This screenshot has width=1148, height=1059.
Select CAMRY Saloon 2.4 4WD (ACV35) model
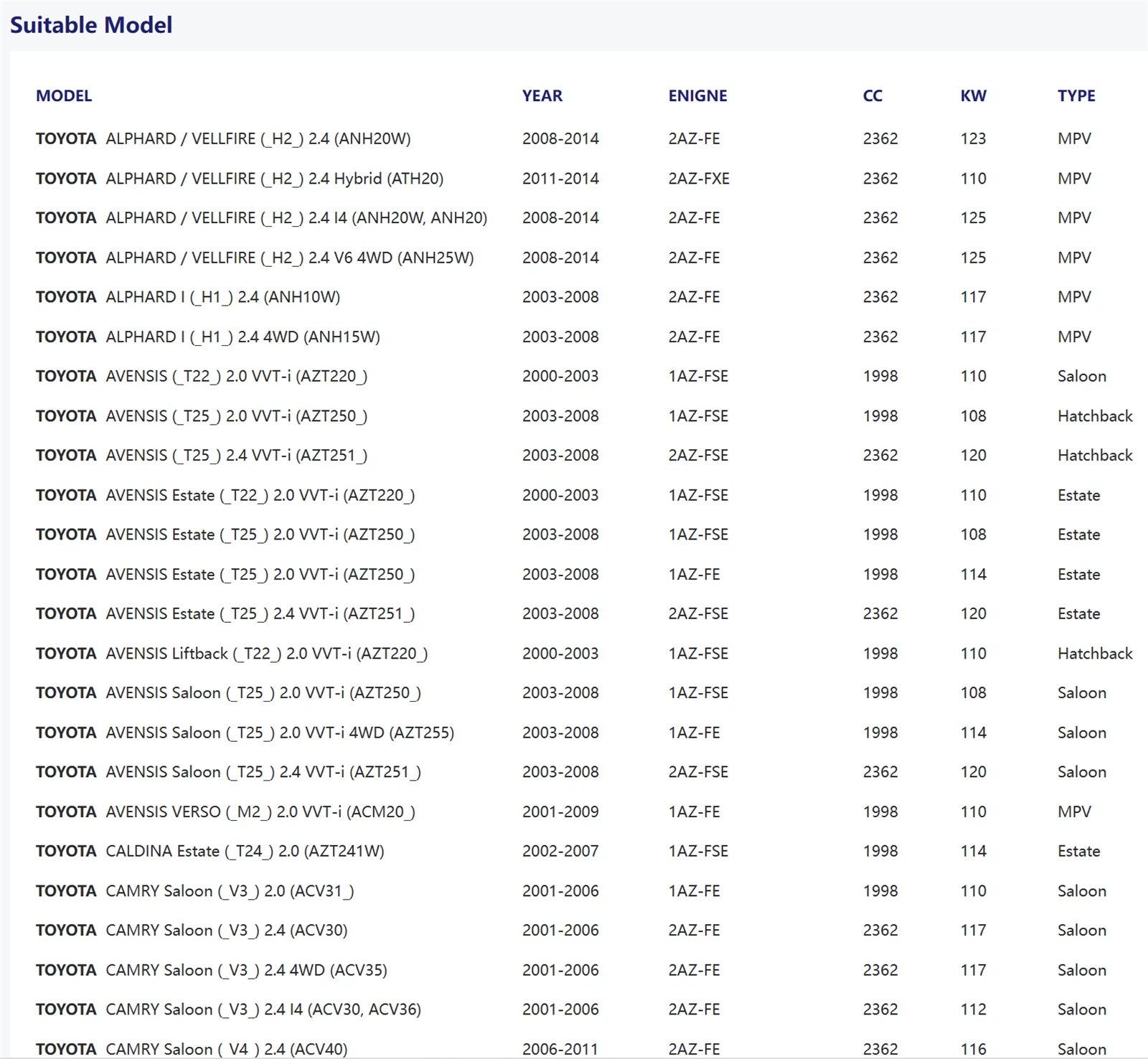pos(212,970)
